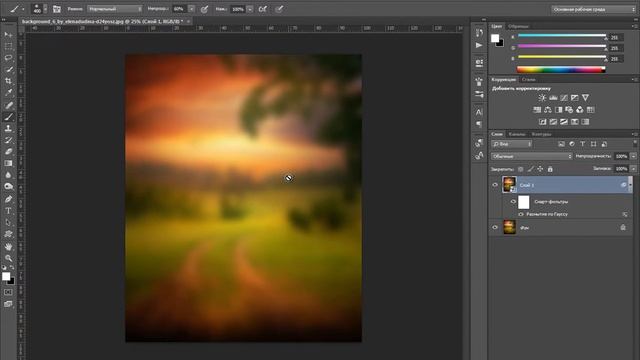Click toolbox foreground color swatch
This screenshot has height=360, width=640.
coord(6,277)
